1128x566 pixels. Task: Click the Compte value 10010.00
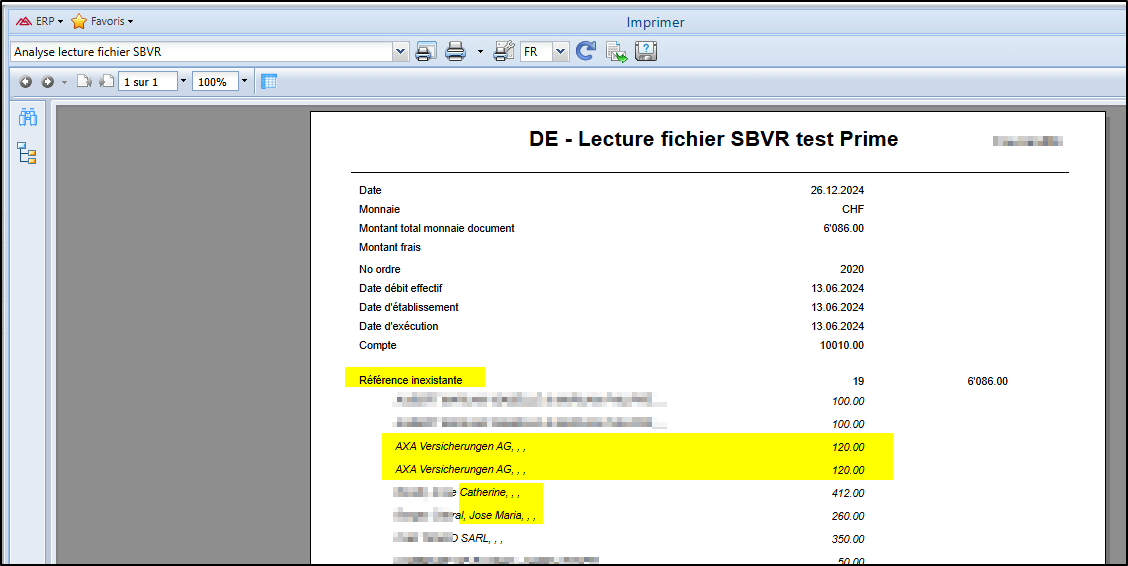[x=842, y=345]
